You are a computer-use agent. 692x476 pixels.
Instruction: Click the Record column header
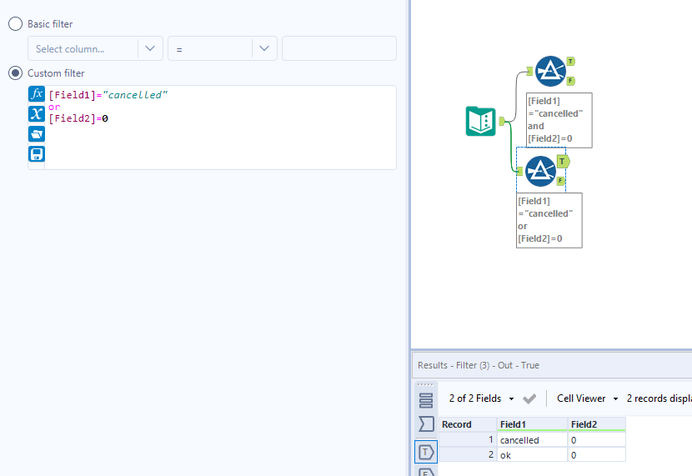(x=468, y=424)
